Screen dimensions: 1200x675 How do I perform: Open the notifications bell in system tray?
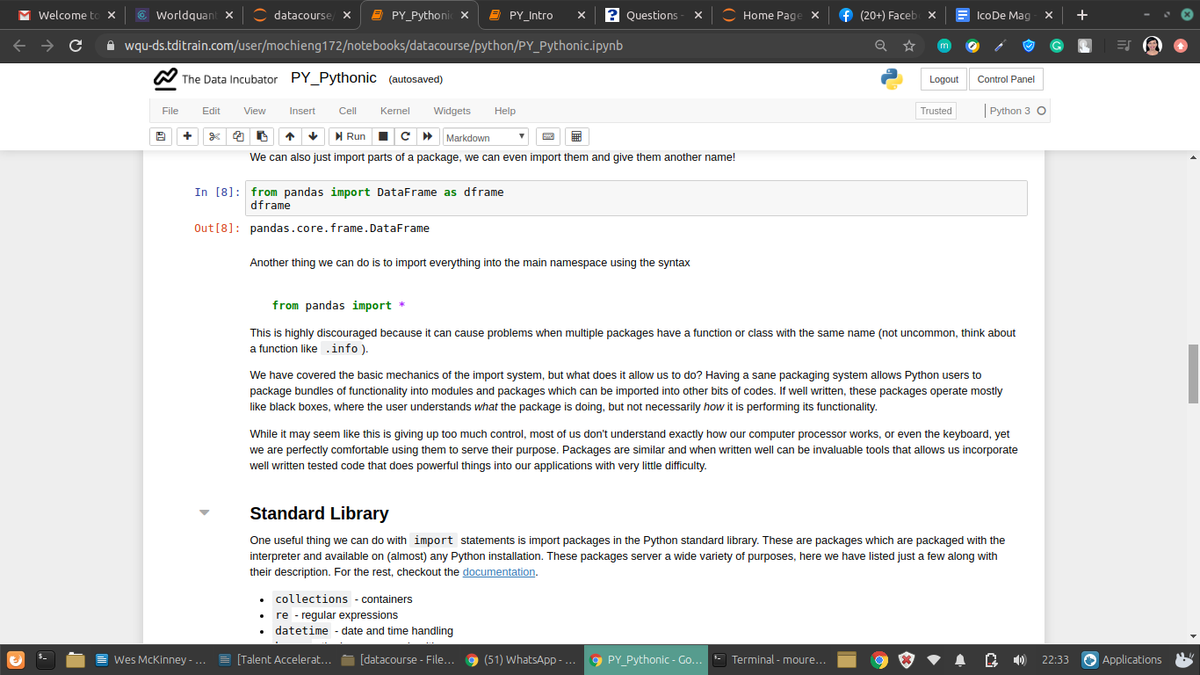pyautogui.click(x=959, y=660)
